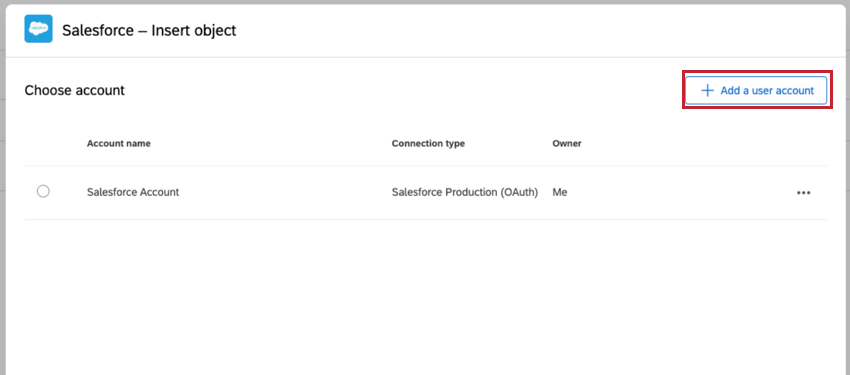Click the Owner column header
The height and width of the screenshot is (375, 850).
point(567,144)
